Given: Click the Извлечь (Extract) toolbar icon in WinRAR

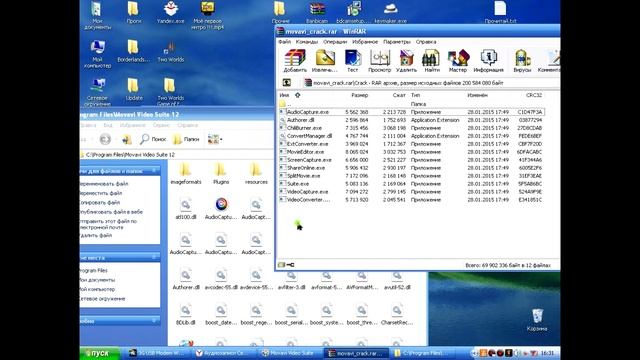Looking at the screenshot, I should coord(324,61).
